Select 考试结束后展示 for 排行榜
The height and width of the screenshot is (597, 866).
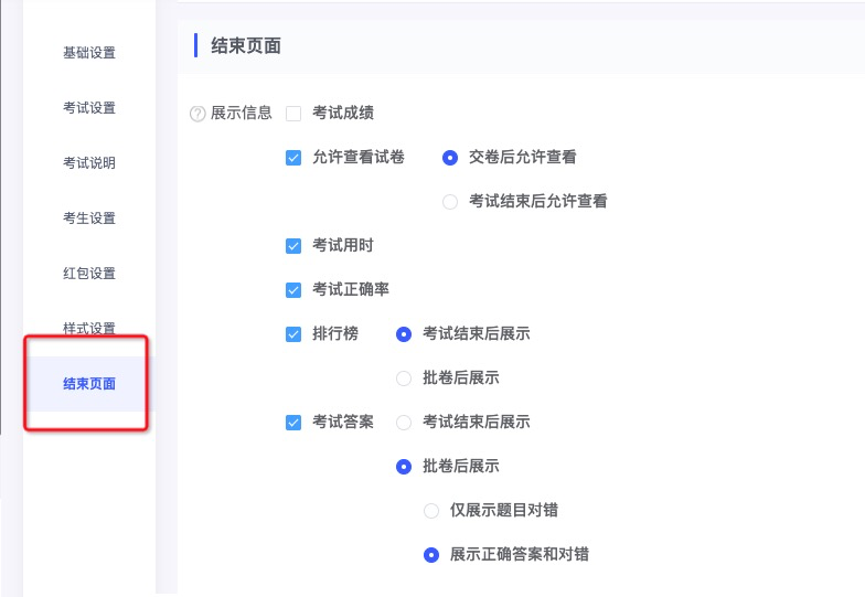404,334
